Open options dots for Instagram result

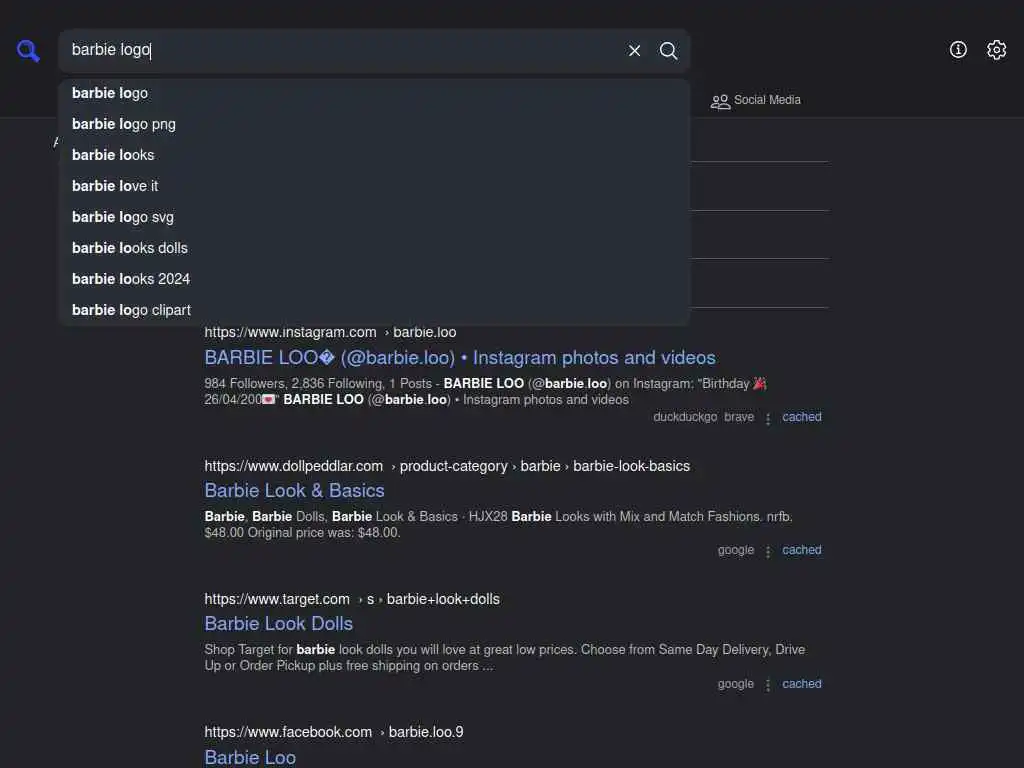point(768,418)
